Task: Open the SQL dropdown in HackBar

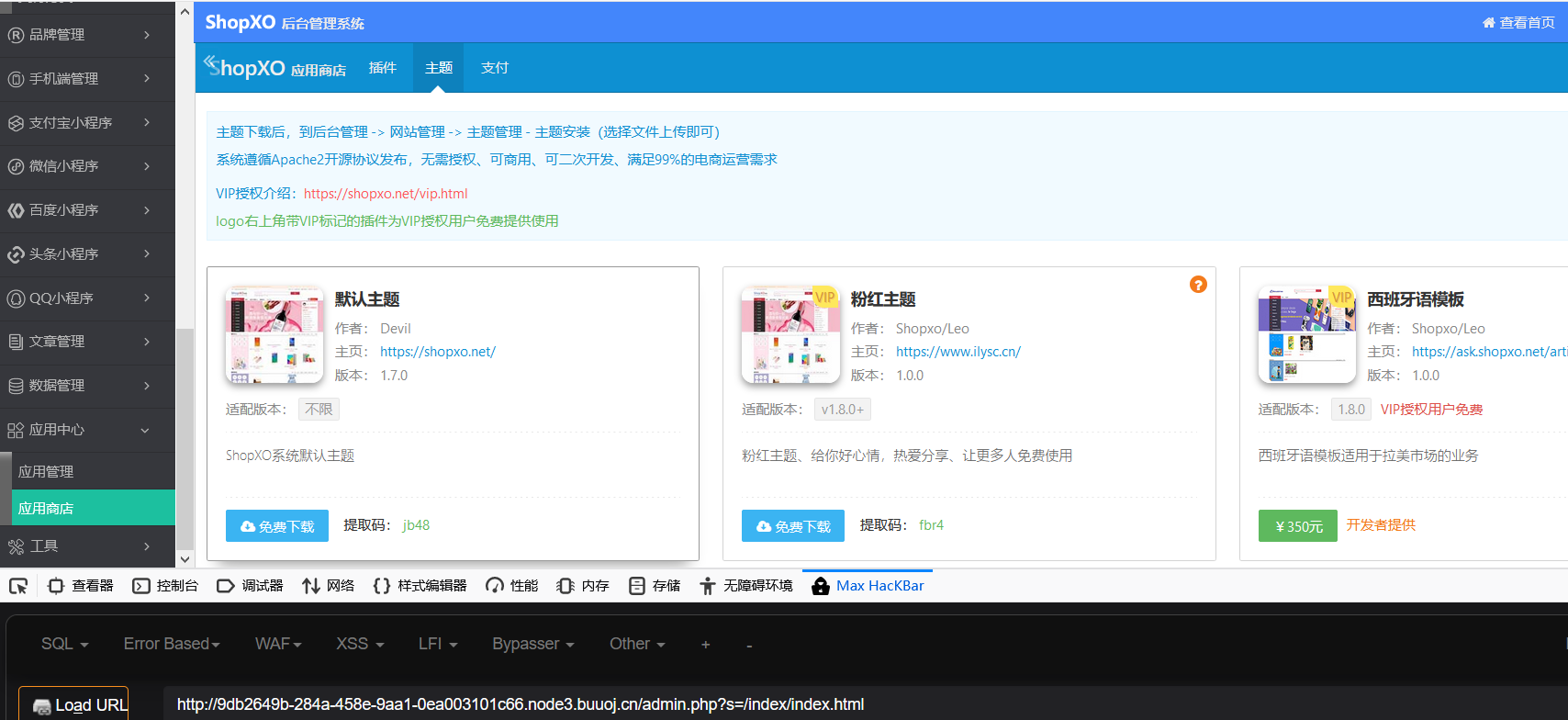Action: coord(64,644)
